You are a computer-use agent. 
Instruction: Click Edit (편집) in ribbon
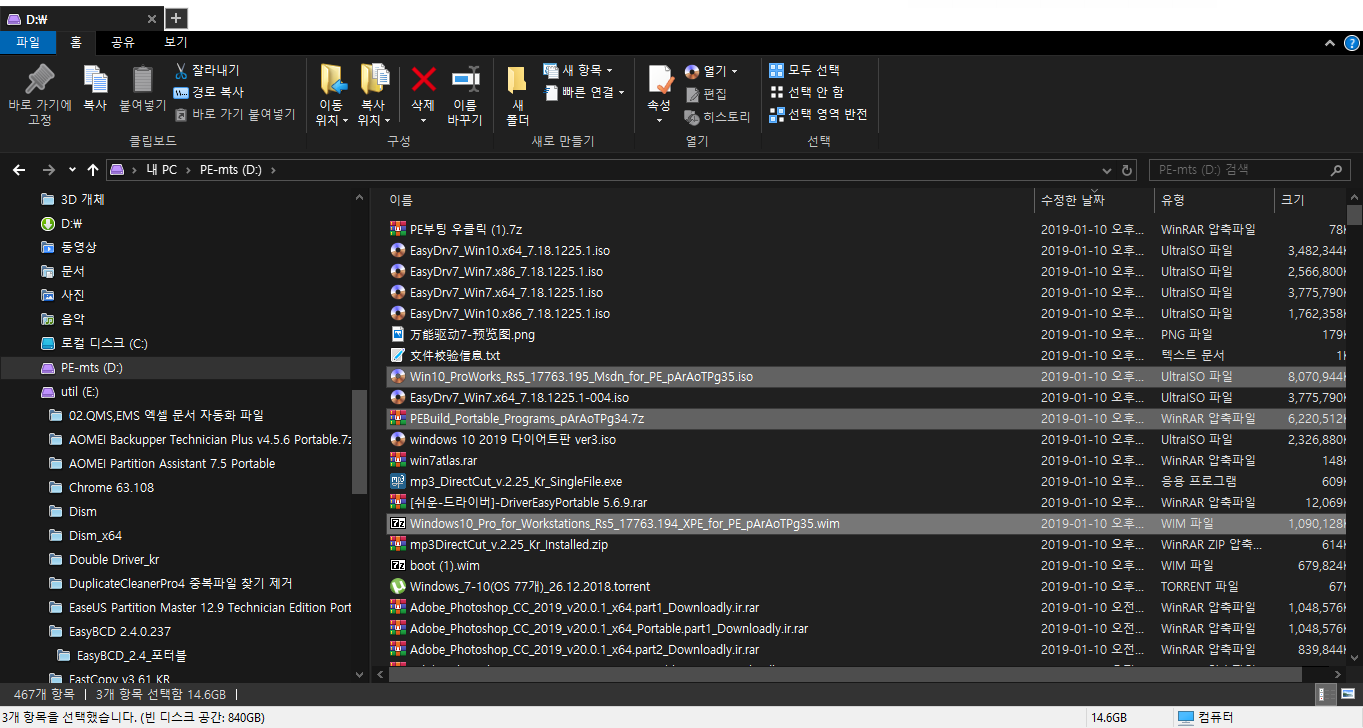[706, 94]
